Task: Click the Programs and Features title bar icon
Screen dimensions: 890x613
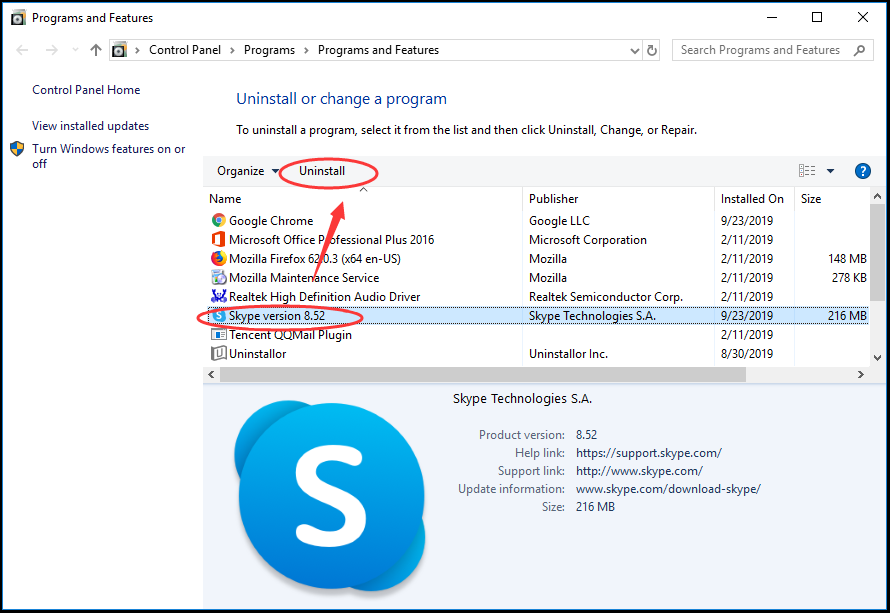Action: click(18, 18)
